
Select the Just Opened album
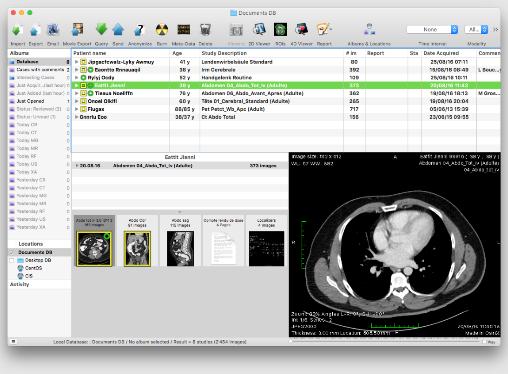pos(39,101)
